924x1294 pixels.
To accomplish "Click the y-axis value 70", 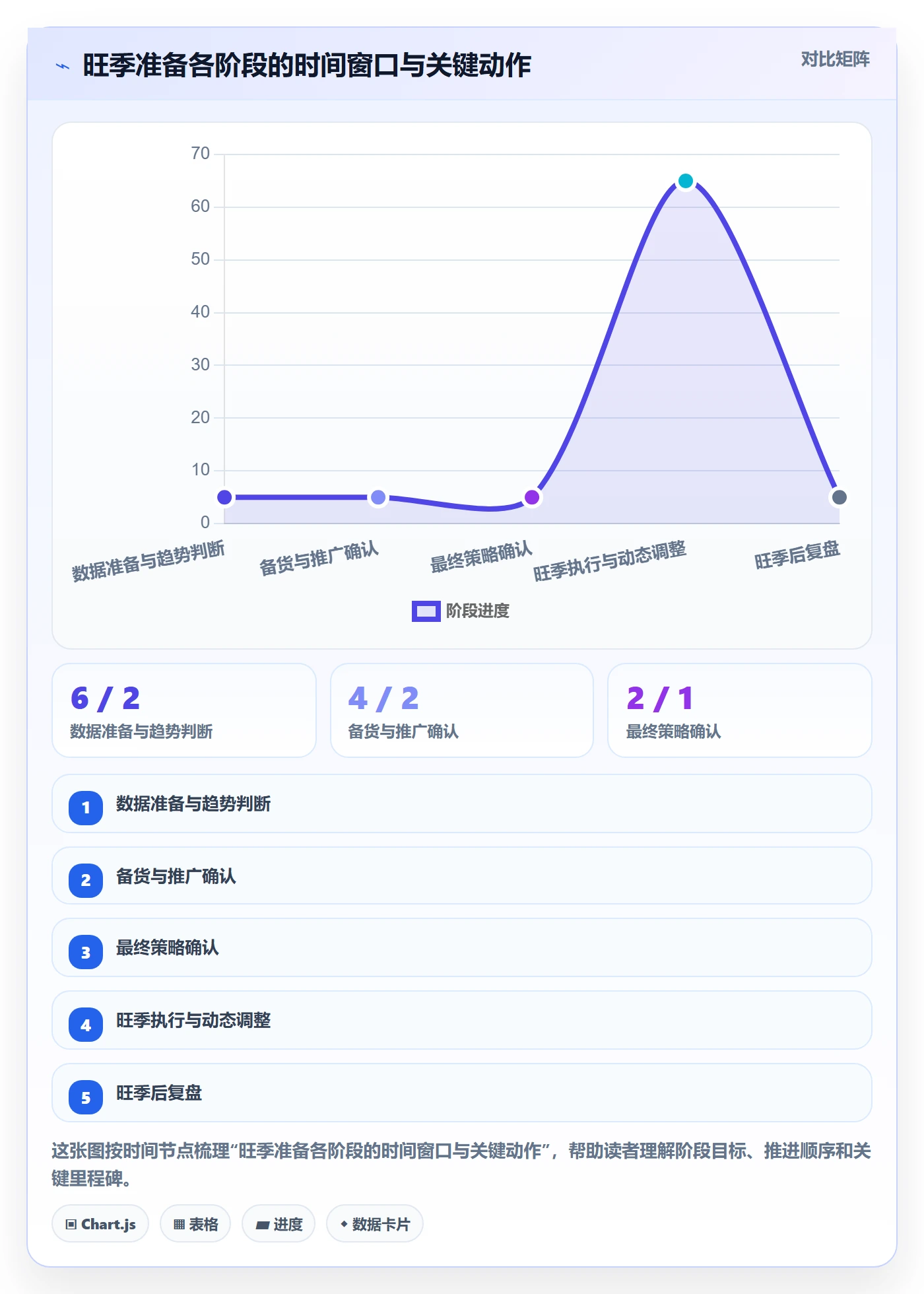I will (200, 154).
